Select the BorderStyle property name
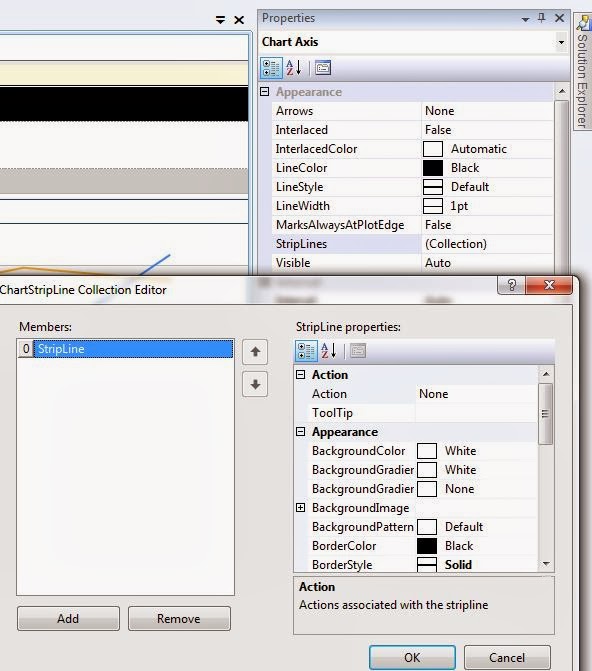Screen dimensions: 592x671 click(342, 565)
